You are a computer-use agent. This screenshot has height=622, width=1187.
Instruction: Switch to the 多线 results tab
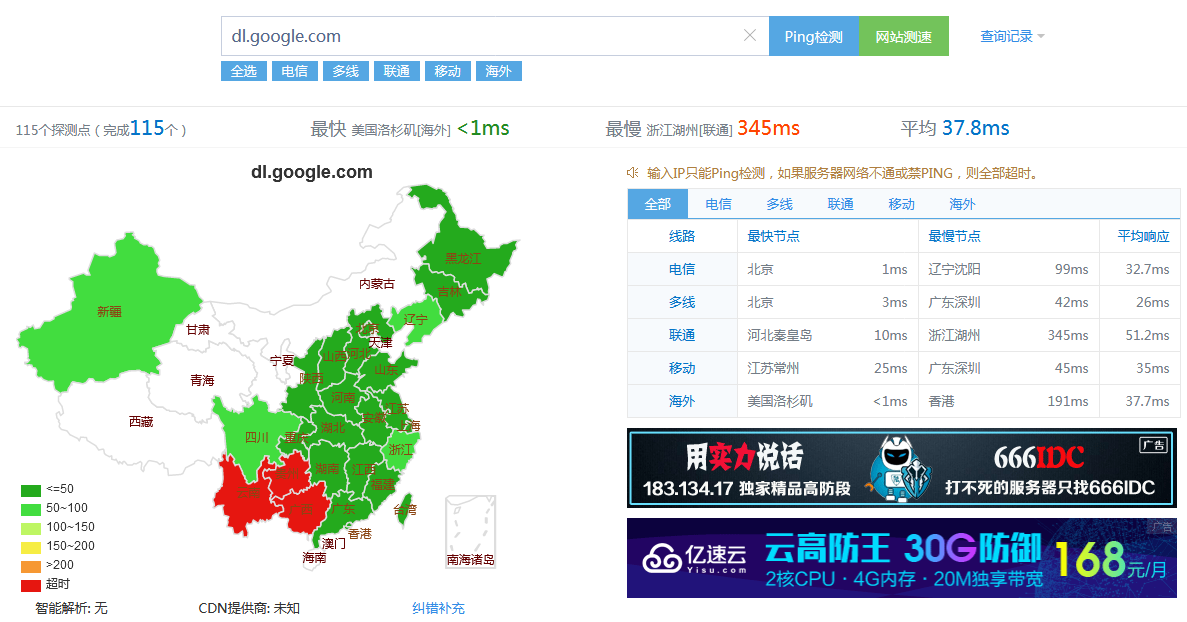tap(780, 204)
